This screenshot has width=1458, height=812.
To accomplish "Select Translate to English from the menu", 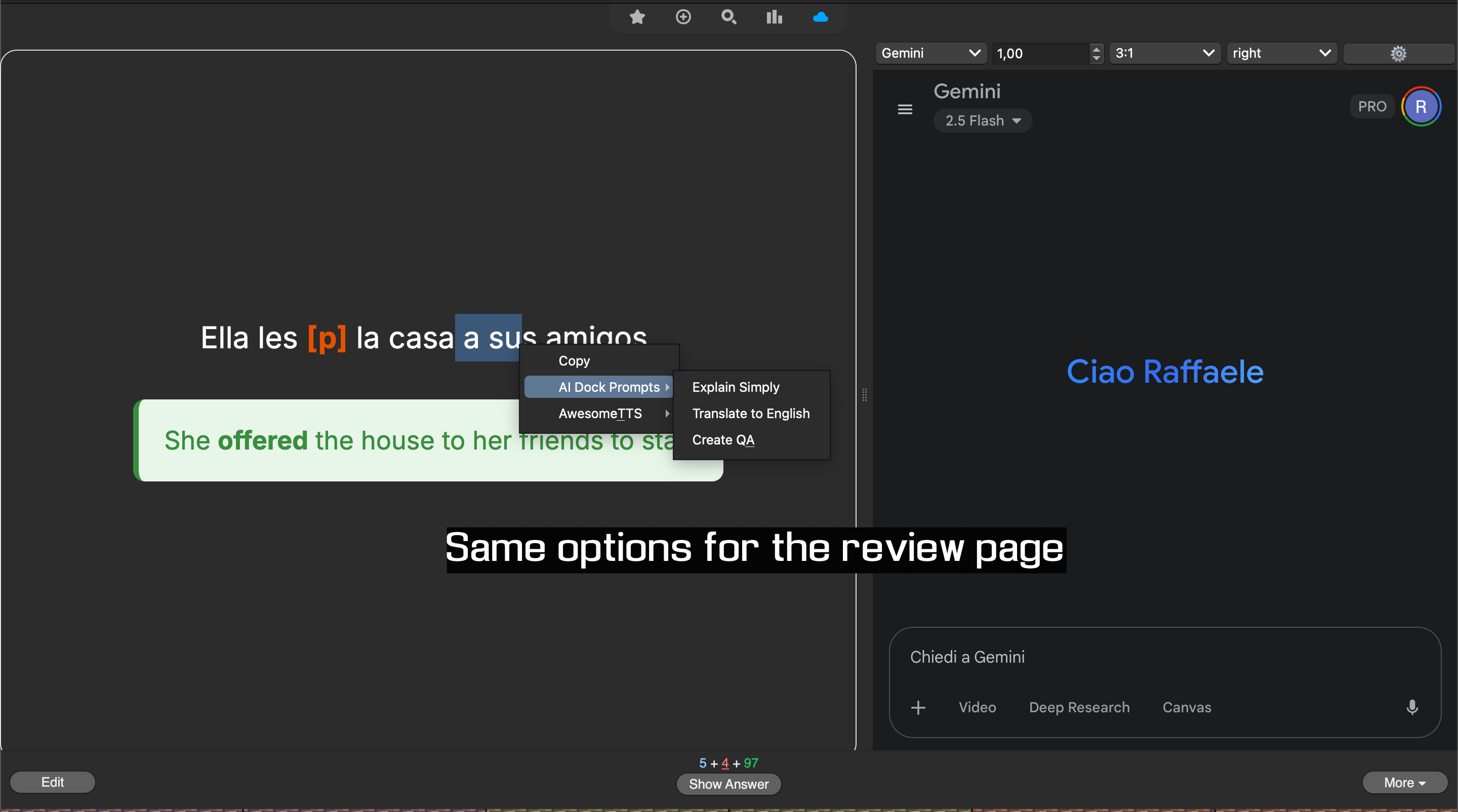I will pyautogui.click(x=750, y=413).
